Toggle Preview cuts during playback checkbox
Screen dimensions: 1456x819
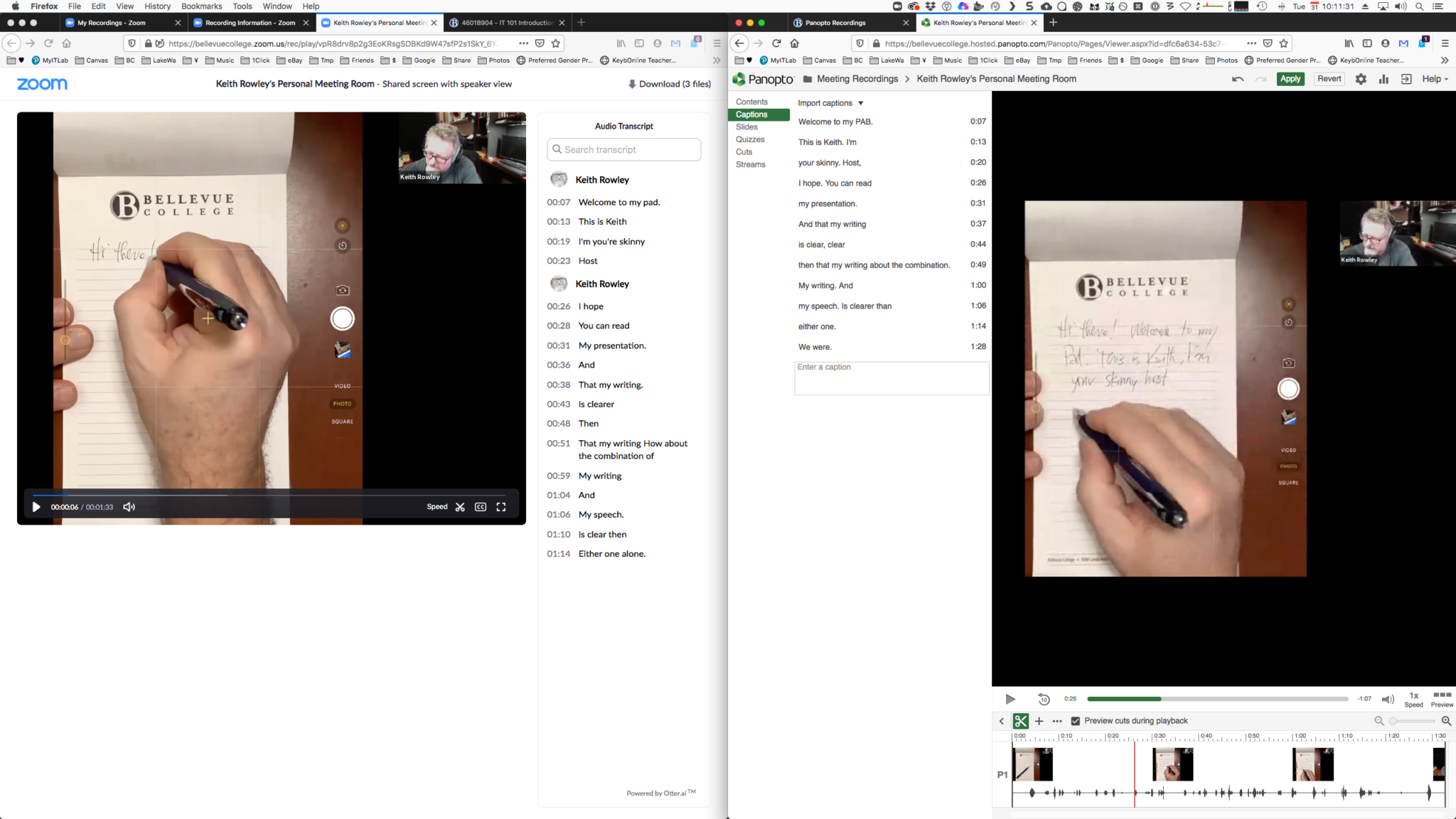click(1076, 721)
